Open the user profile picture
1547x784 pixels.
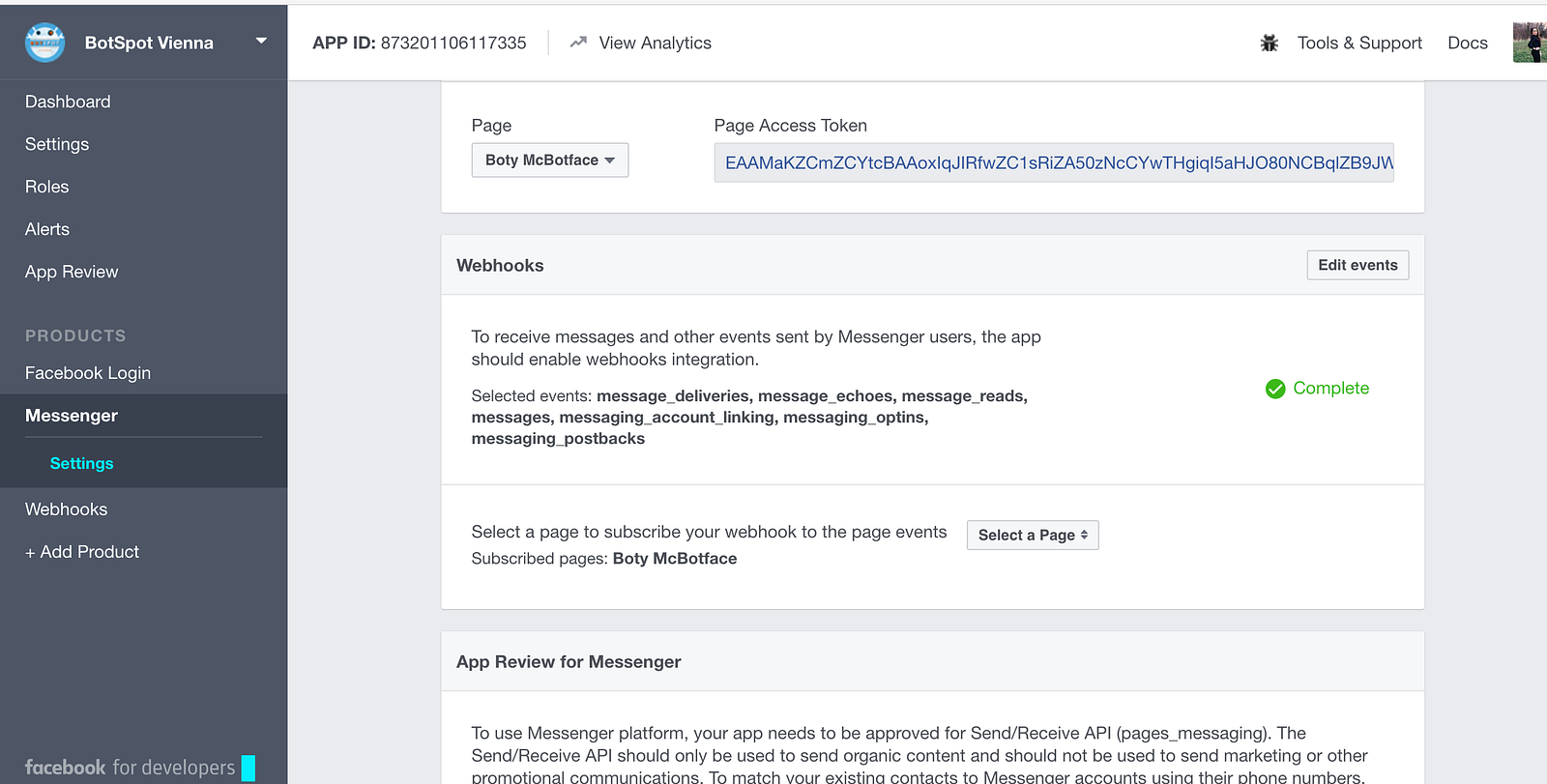click(1530, 43)
